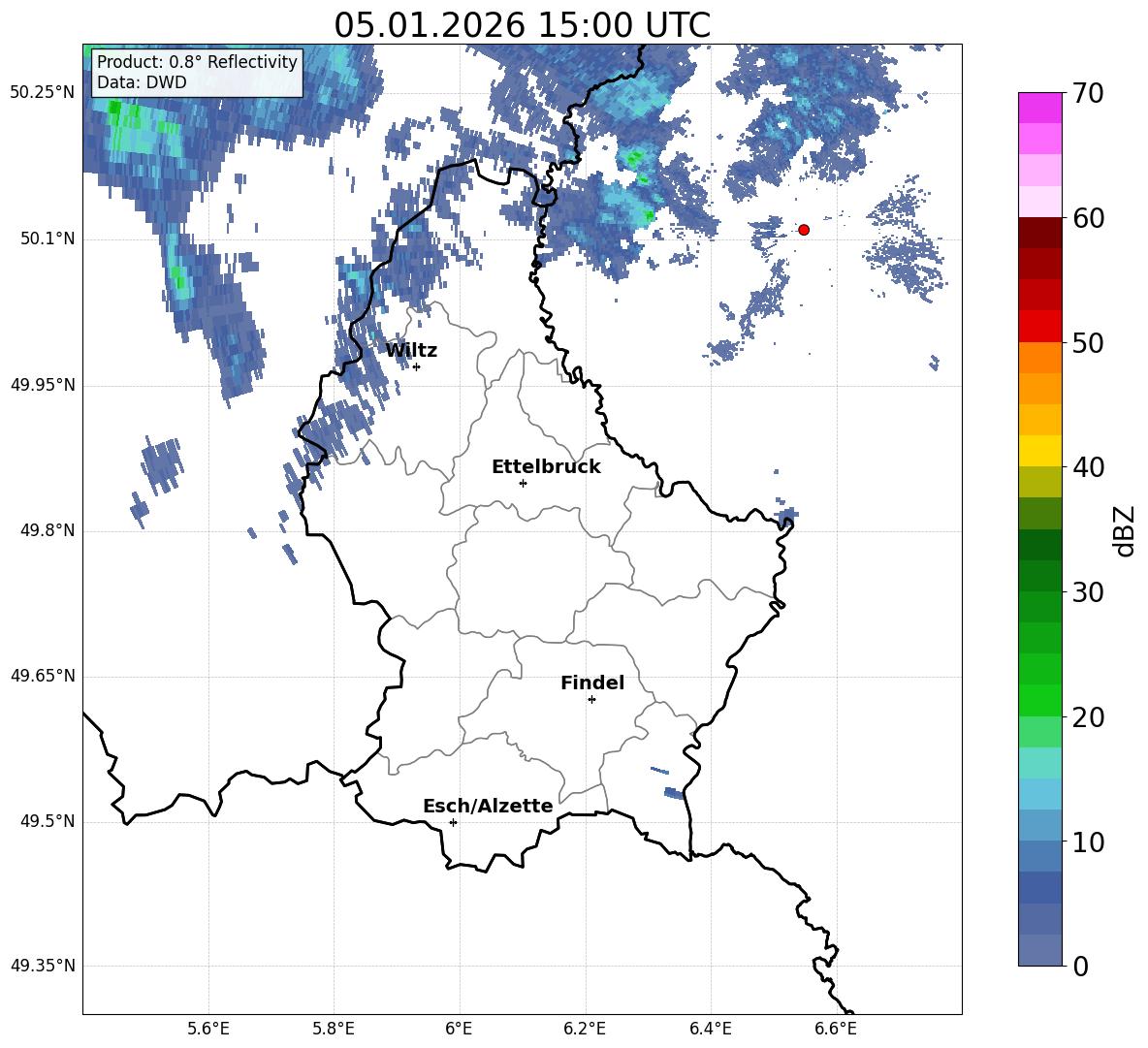Click the 6.4°E longitude label
This screenshot has height=1048, width=1148.
[x=710, y=1029]
